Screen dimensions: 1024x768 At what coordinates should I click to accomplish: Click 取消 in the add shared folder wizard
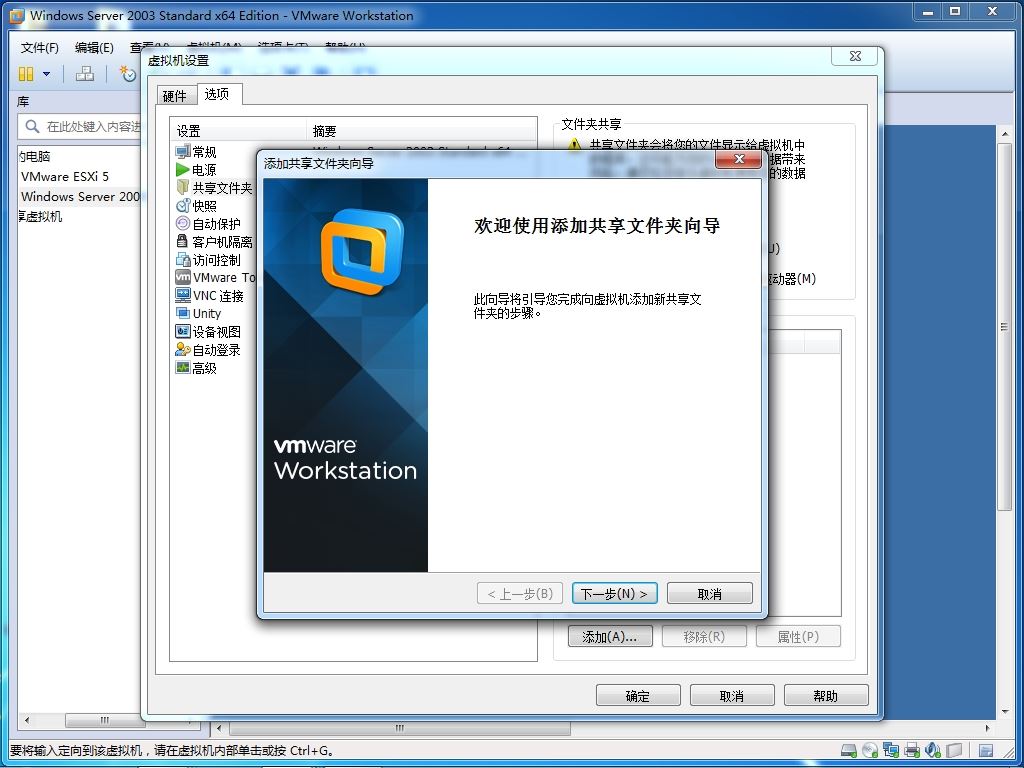pyautogui.click(x=710, y=594)
